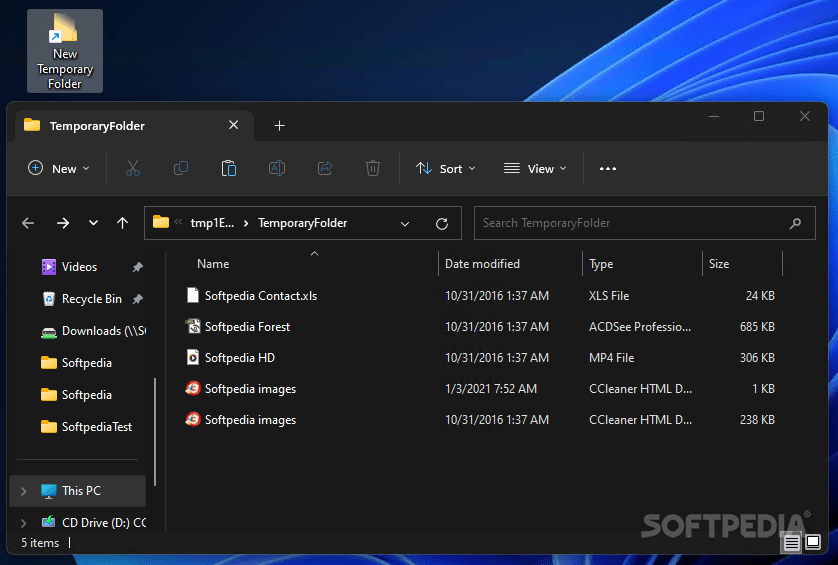The height and width of the screenshot is (565, 838).
Task: Click the Copy icon in toolbar
Action: click(181, 168)
